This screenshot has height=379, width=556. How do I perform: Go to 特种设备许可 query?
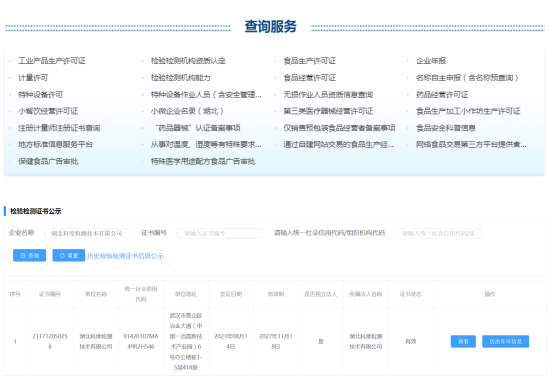(40, 95)
